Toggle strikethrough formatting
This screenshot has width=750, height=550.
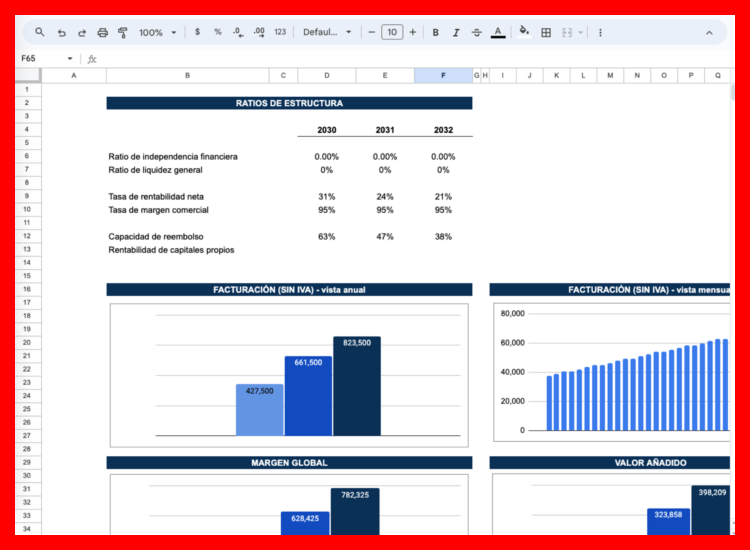click(x=477, y=33)
